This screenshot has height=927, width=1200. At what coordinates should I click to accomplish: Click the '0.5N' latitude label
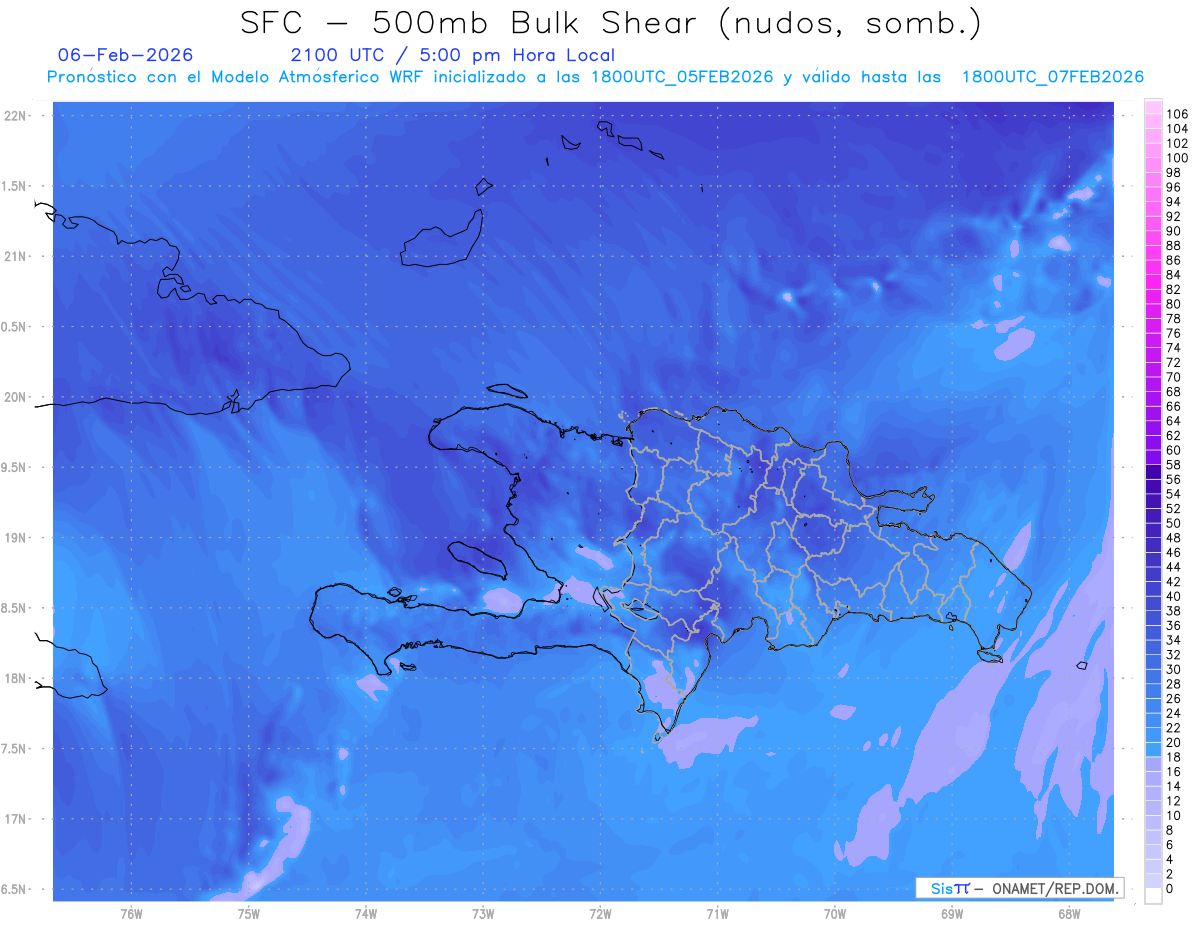(15, 327)
